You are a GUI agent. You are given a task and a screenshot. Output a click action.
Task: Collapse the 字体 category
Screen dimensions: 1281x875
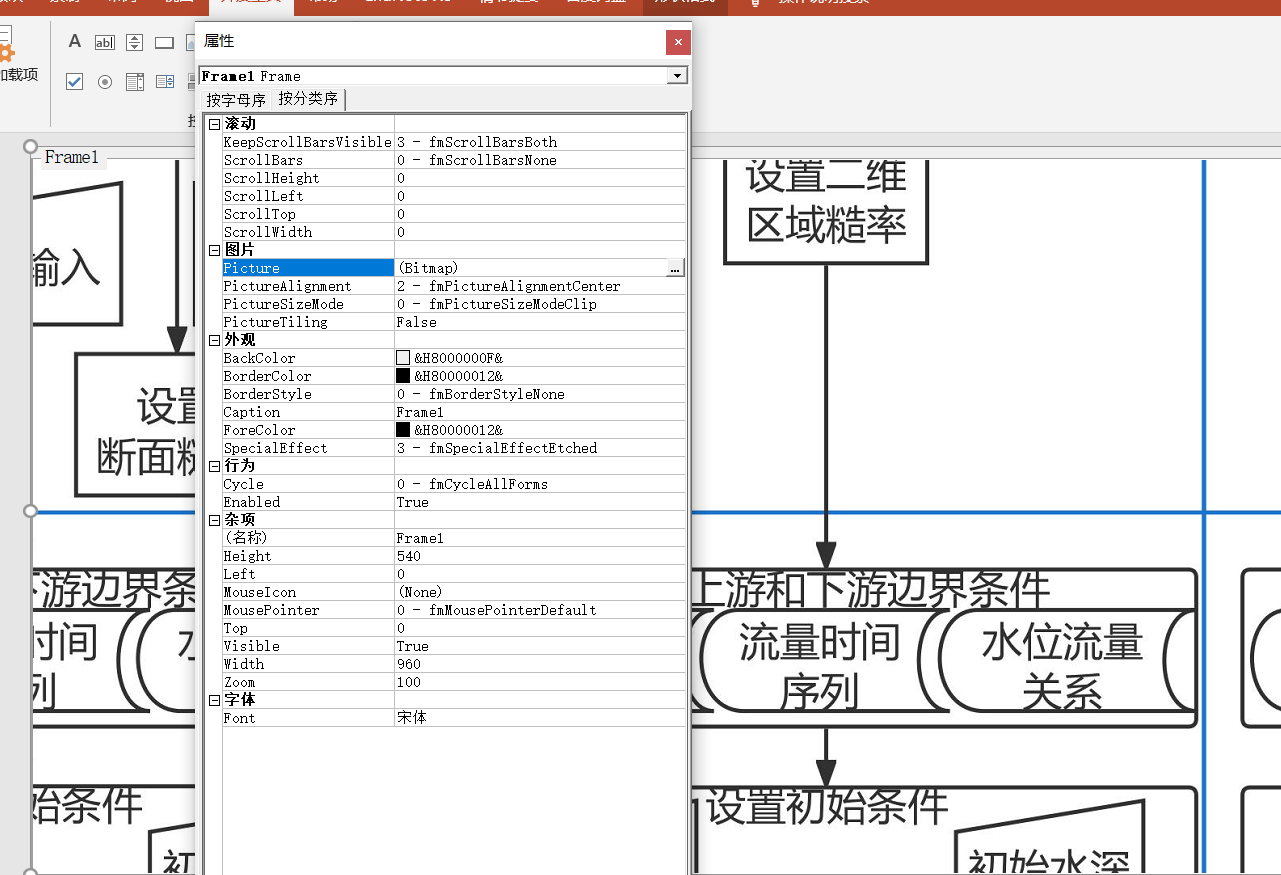point(214,699)
